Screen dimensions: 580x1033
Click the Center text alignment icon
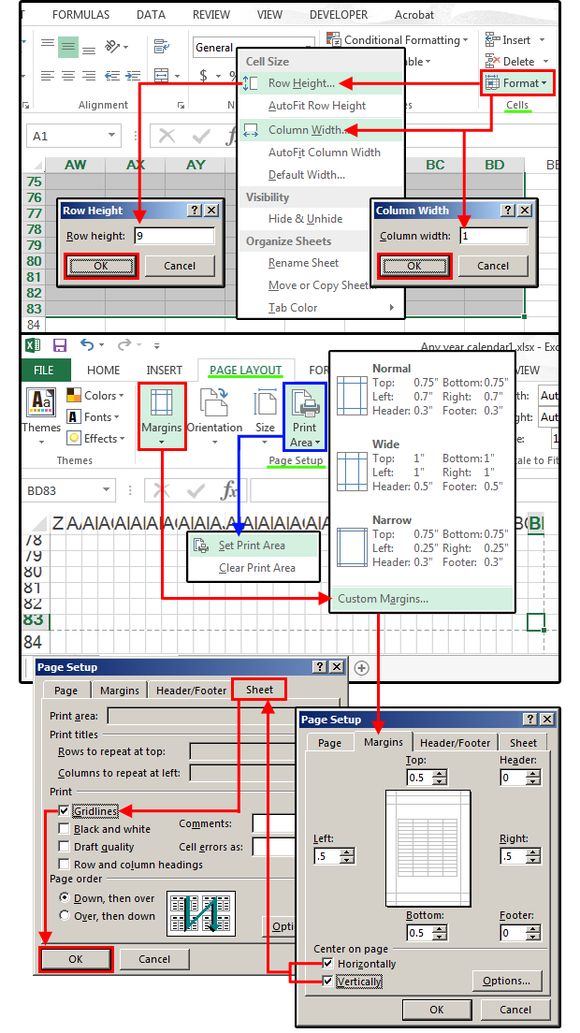(67, 76)
